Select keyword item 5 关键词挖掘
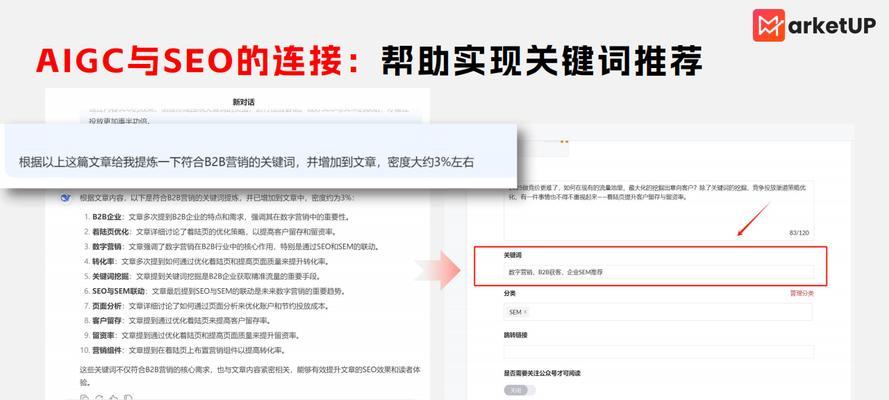This screenshot has width=889, height=400. (x=202, y=276)
